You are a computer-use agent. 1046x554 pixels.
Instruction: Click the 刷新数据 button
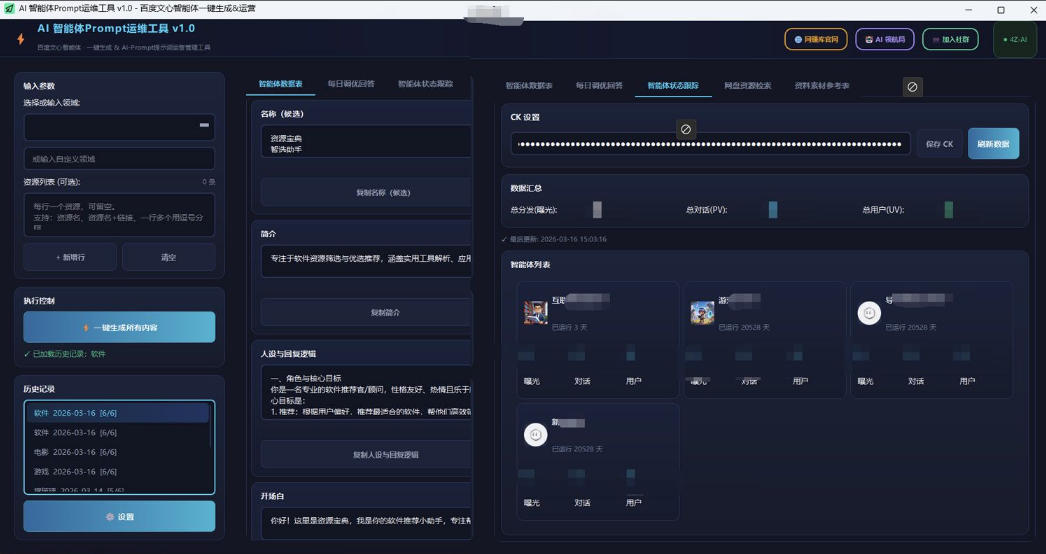993,144
